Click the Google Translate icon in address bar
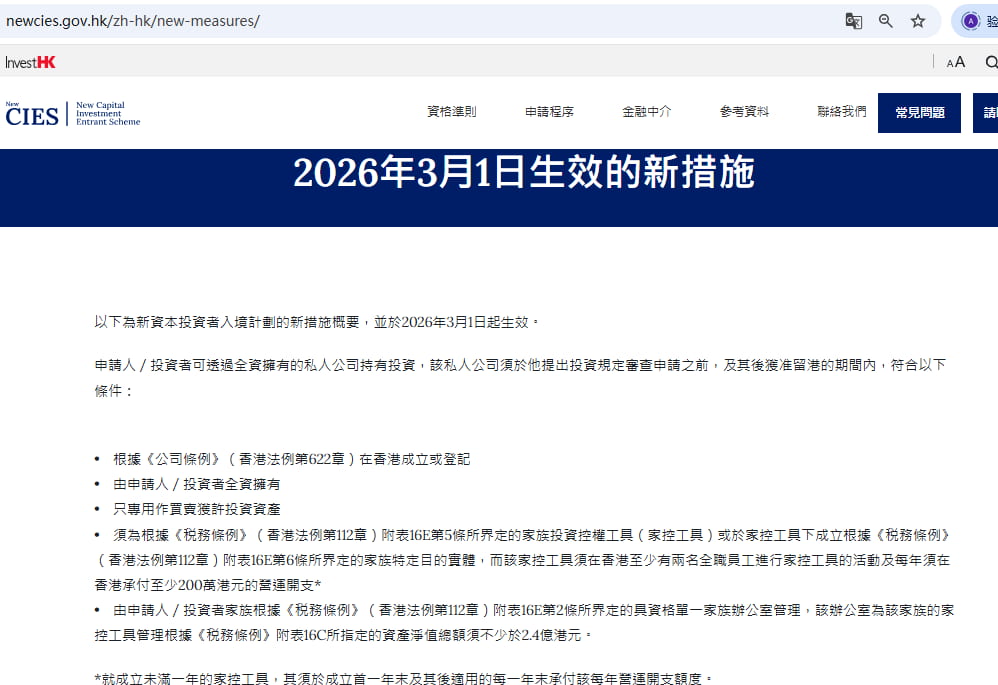This screenshot has width=998, height=685. click(x=853, y=21)
